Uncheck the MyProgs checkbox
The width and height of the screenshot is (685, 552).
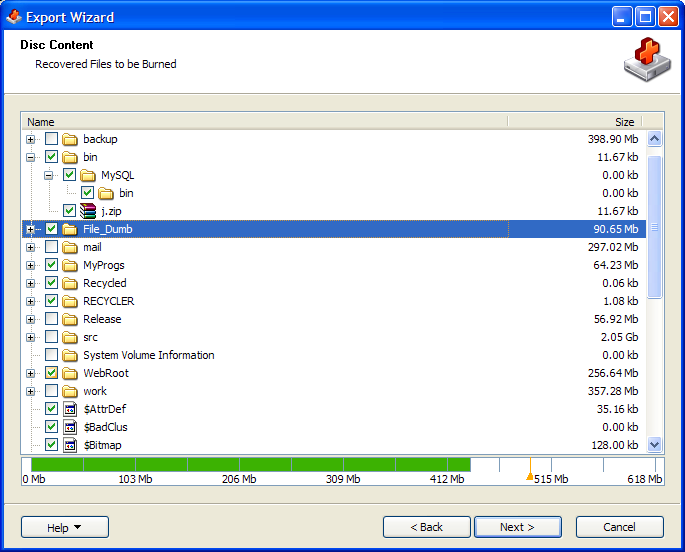coord(52,265)
